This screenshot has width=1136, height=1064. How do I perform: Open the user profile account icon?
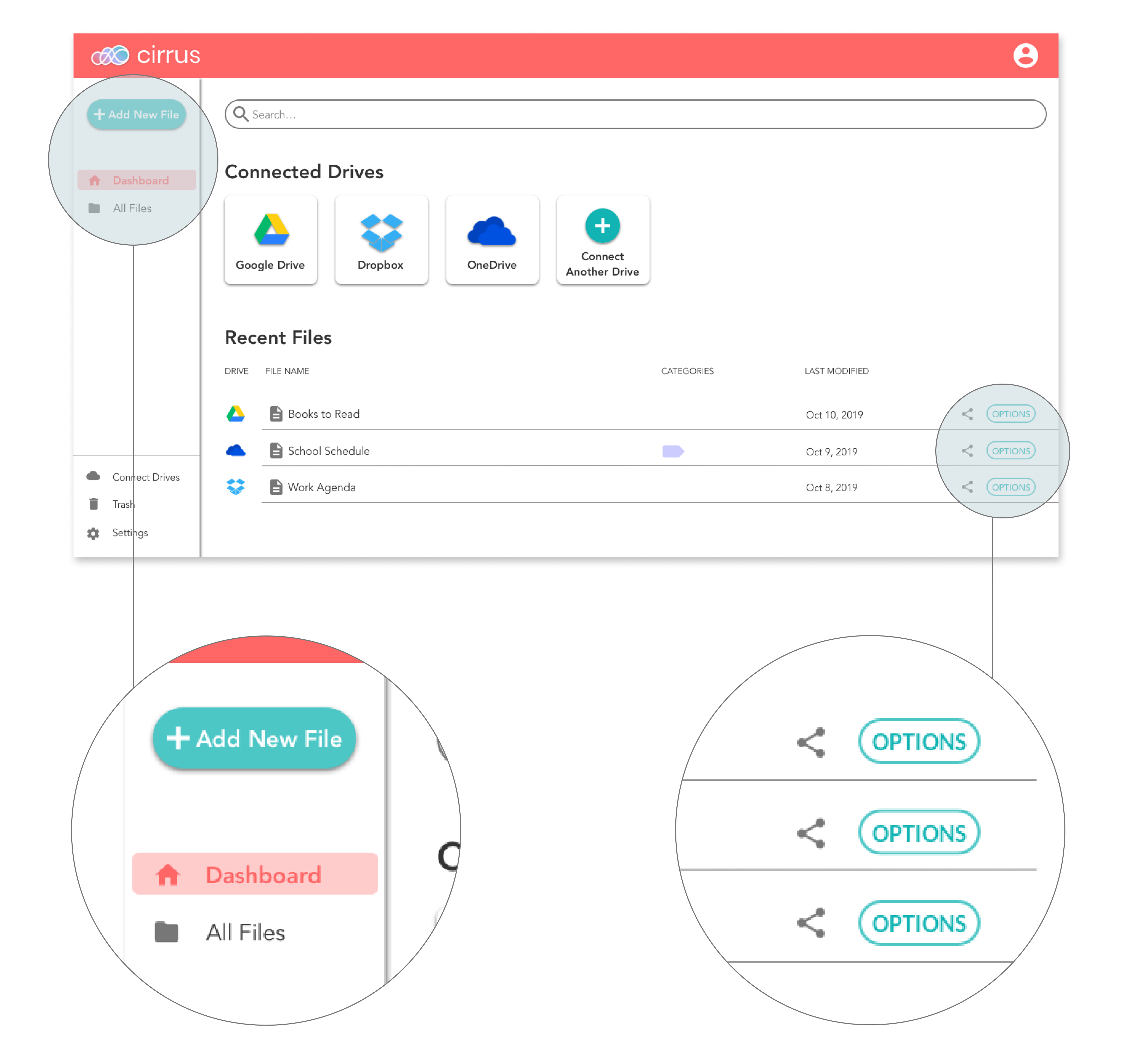pyautogui.click(x=1025, y=55)
